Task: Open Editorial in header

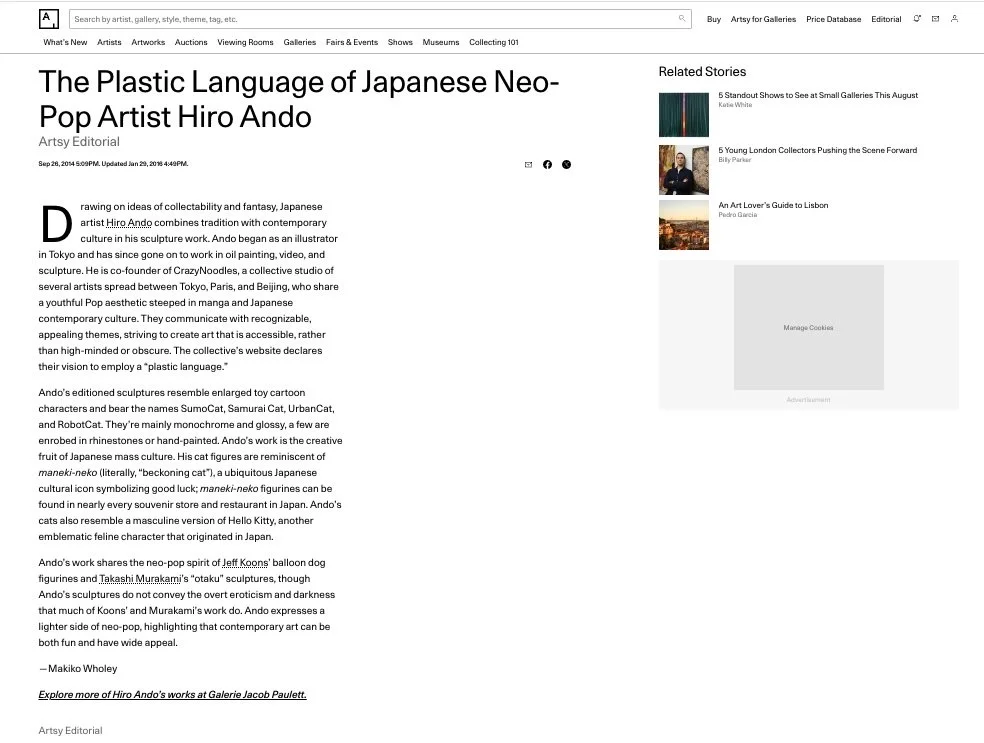Action: [886, 19]
